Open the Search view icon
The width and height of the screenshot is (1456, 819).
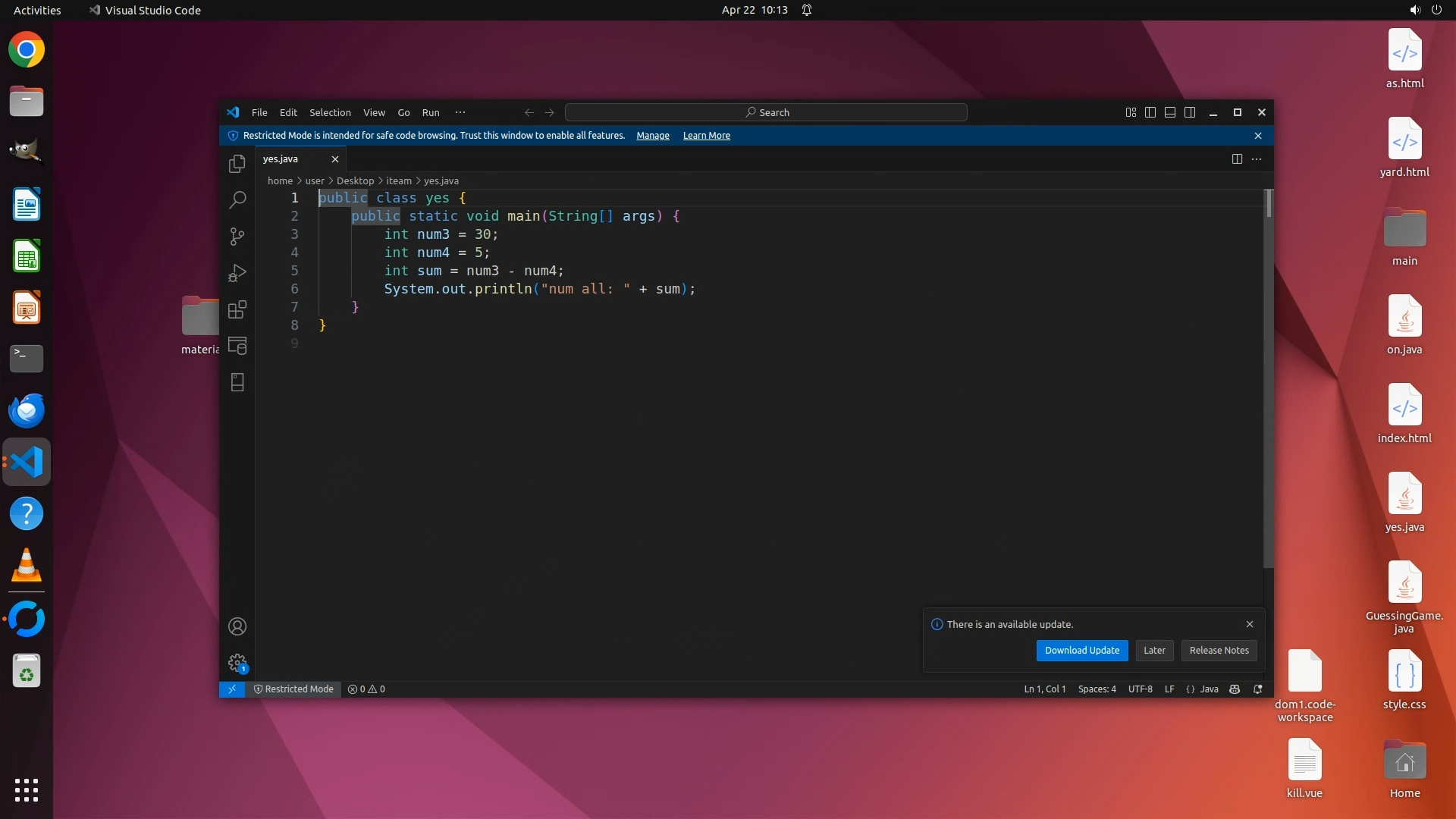237,200
